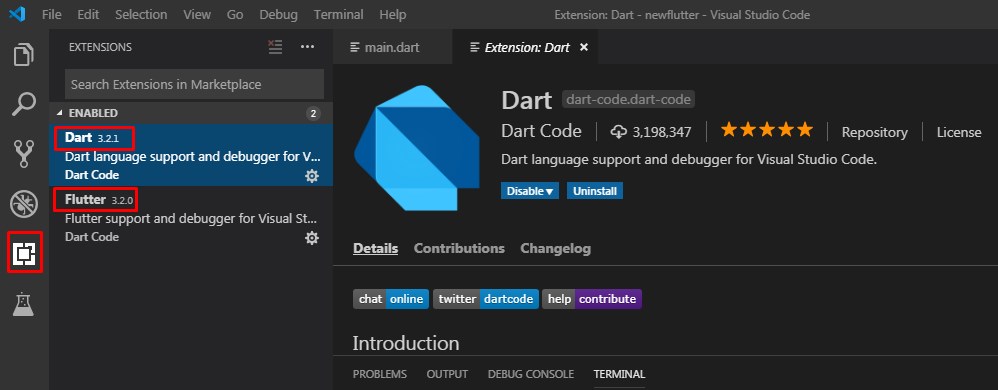Click the download count cloud icon
Image resolution: width=998 pixels, height=390 pixels.
[619, 132]
